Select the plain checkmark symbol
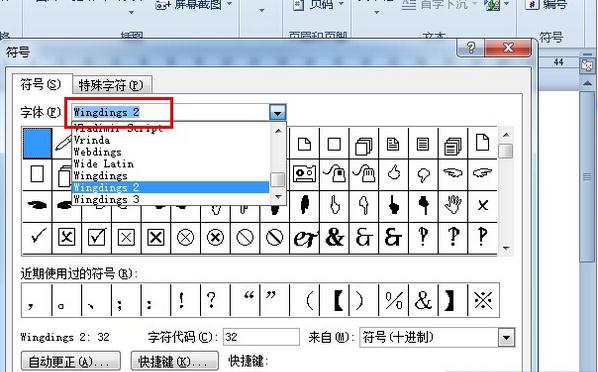Image resolution: width=598 pixels, height=372 pixels. (37, 238)
